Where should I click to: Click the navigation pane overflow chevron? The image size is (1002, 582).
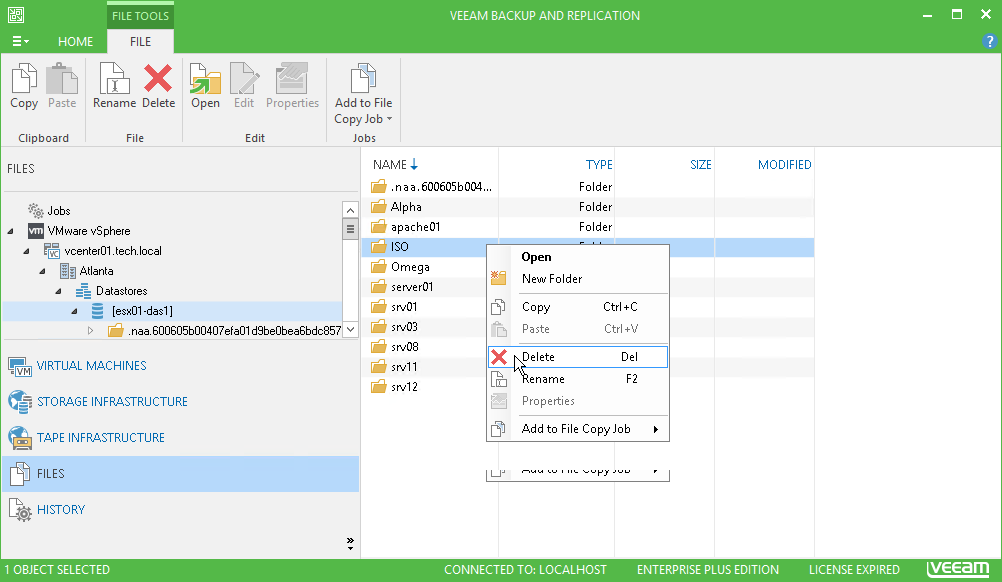click(350, 544)
